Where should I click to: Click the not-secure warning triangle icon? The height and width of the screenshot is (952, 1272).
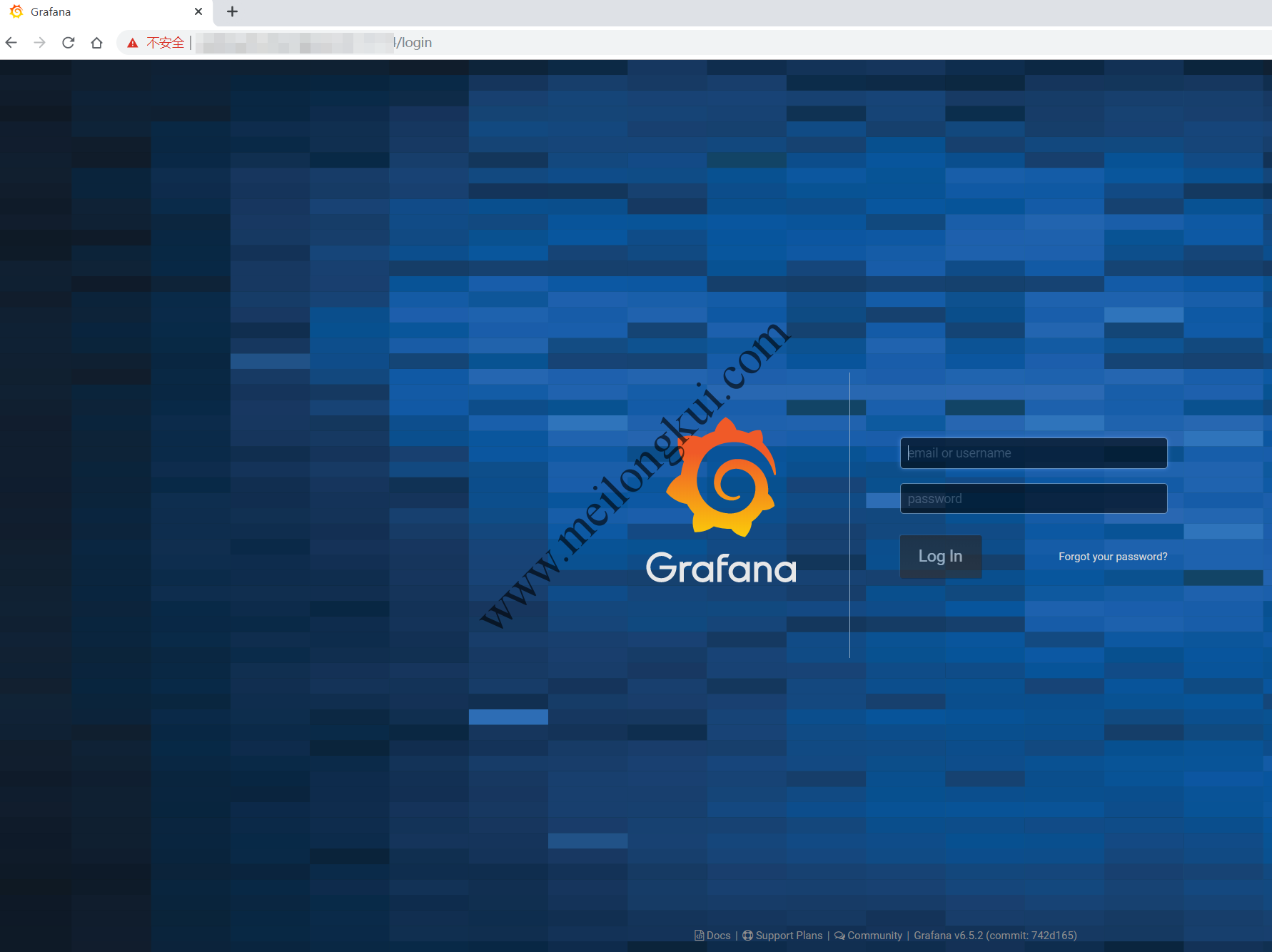[x=133, y=43]
